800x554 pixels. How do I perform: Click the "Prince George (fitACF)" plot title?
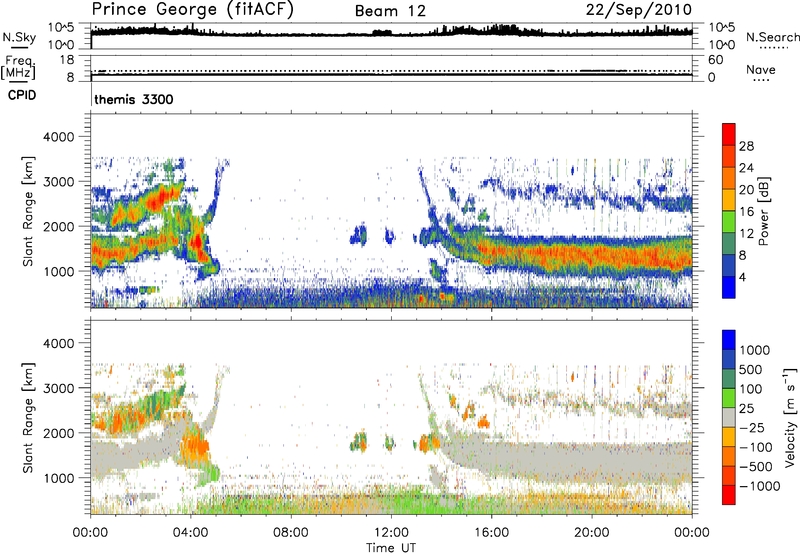click(x=192, y=10)
